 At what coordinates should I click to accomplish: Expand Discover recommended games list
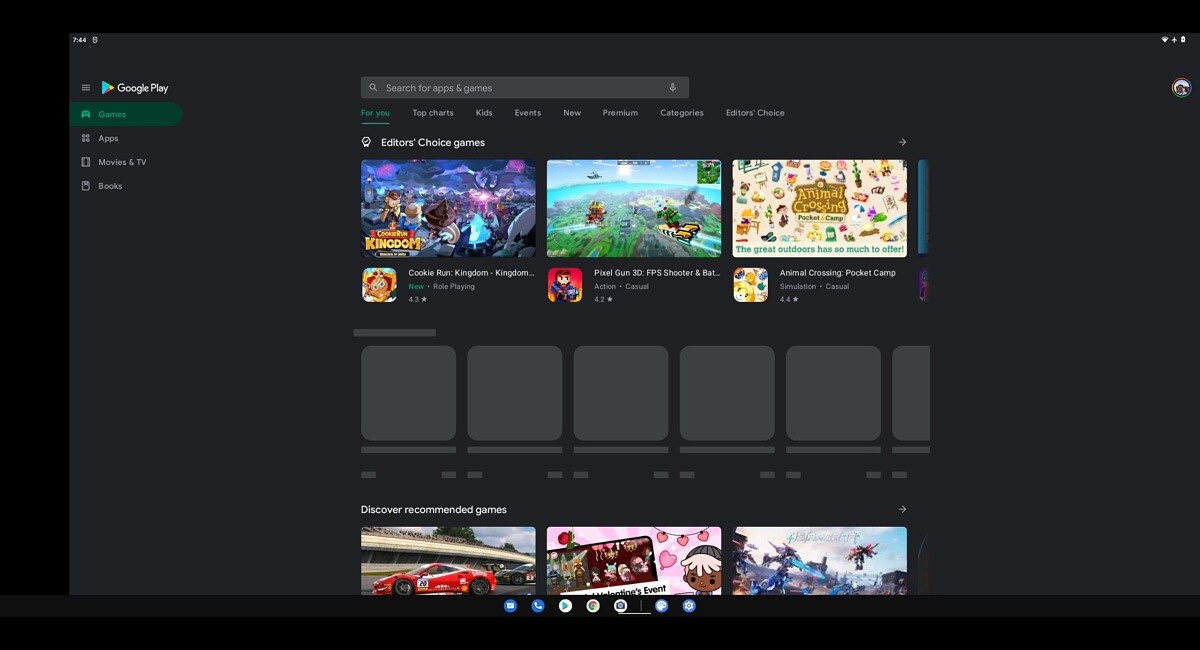coord(902,509)
